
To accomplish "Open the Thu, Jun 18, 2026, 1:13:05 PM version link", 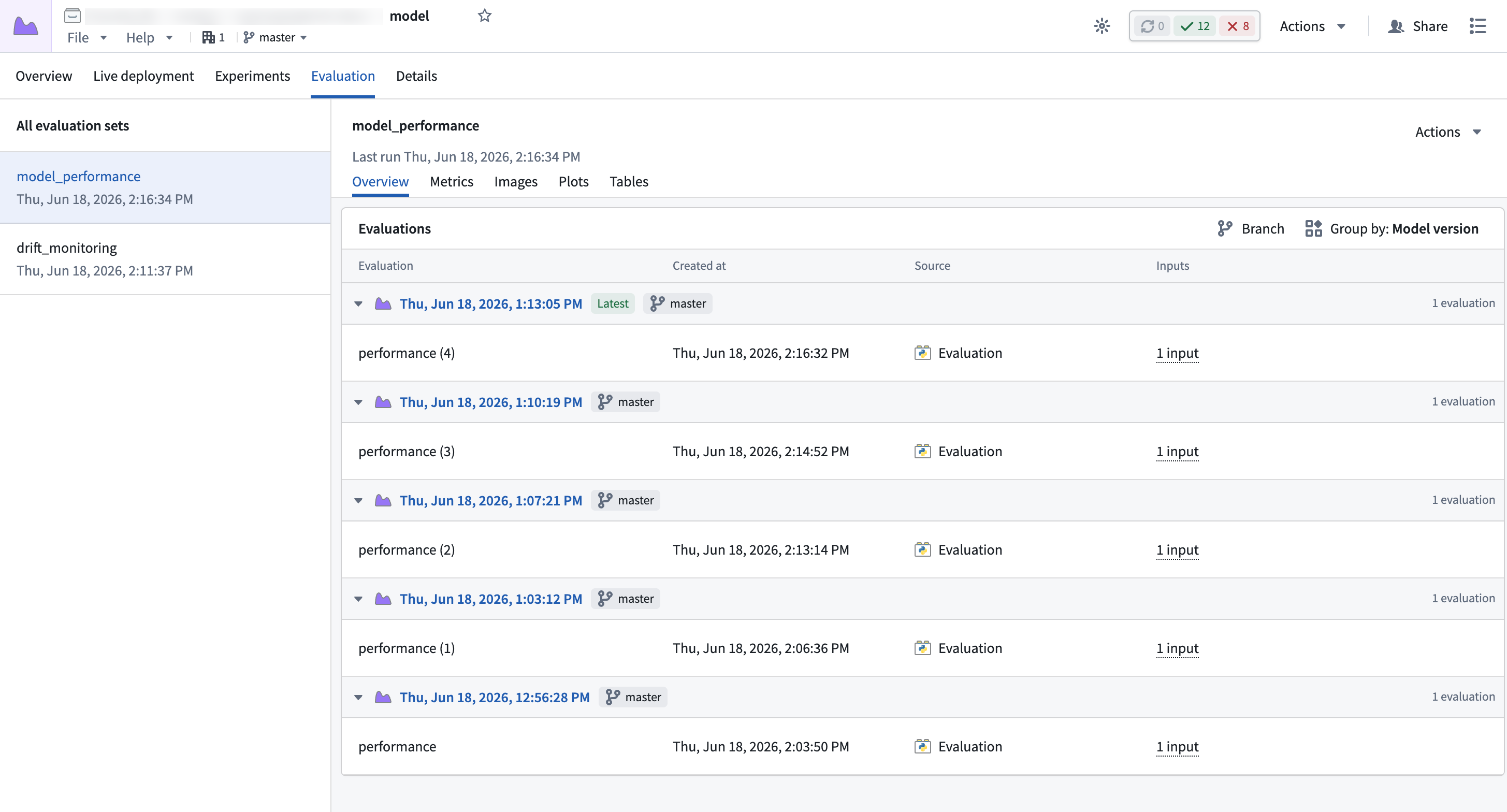I will (491, 303).
